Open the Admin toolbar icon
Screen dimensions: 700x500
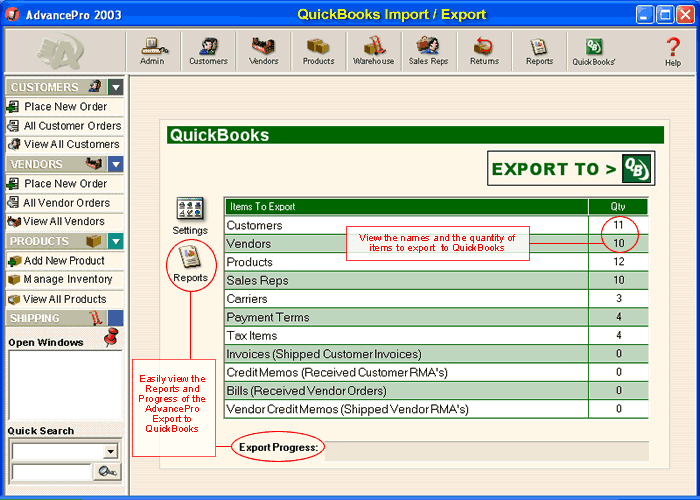[x=153, y=51]
